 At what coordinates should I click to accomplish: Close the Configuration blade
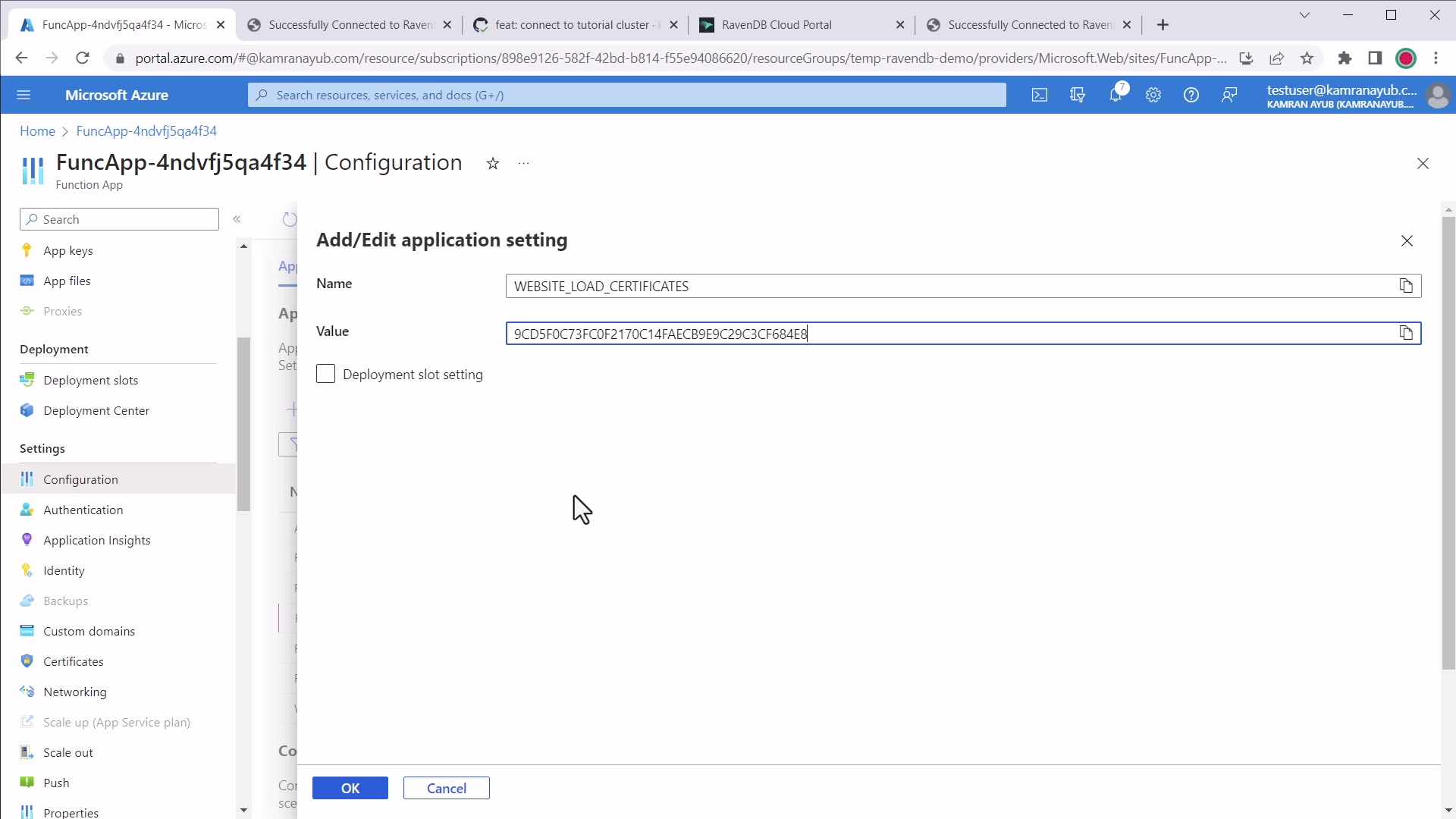coord(1423,164)
